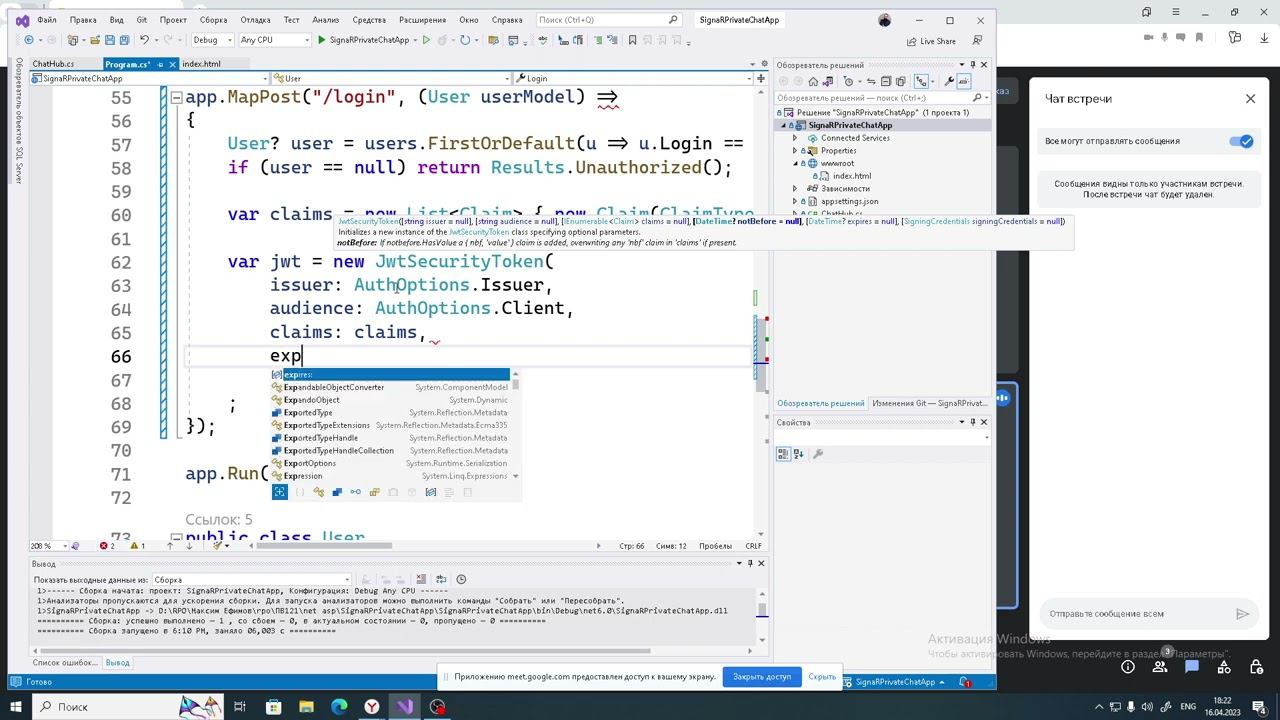
Task: Click the Undo arrow in the toolbar
Action: (144, 40)
